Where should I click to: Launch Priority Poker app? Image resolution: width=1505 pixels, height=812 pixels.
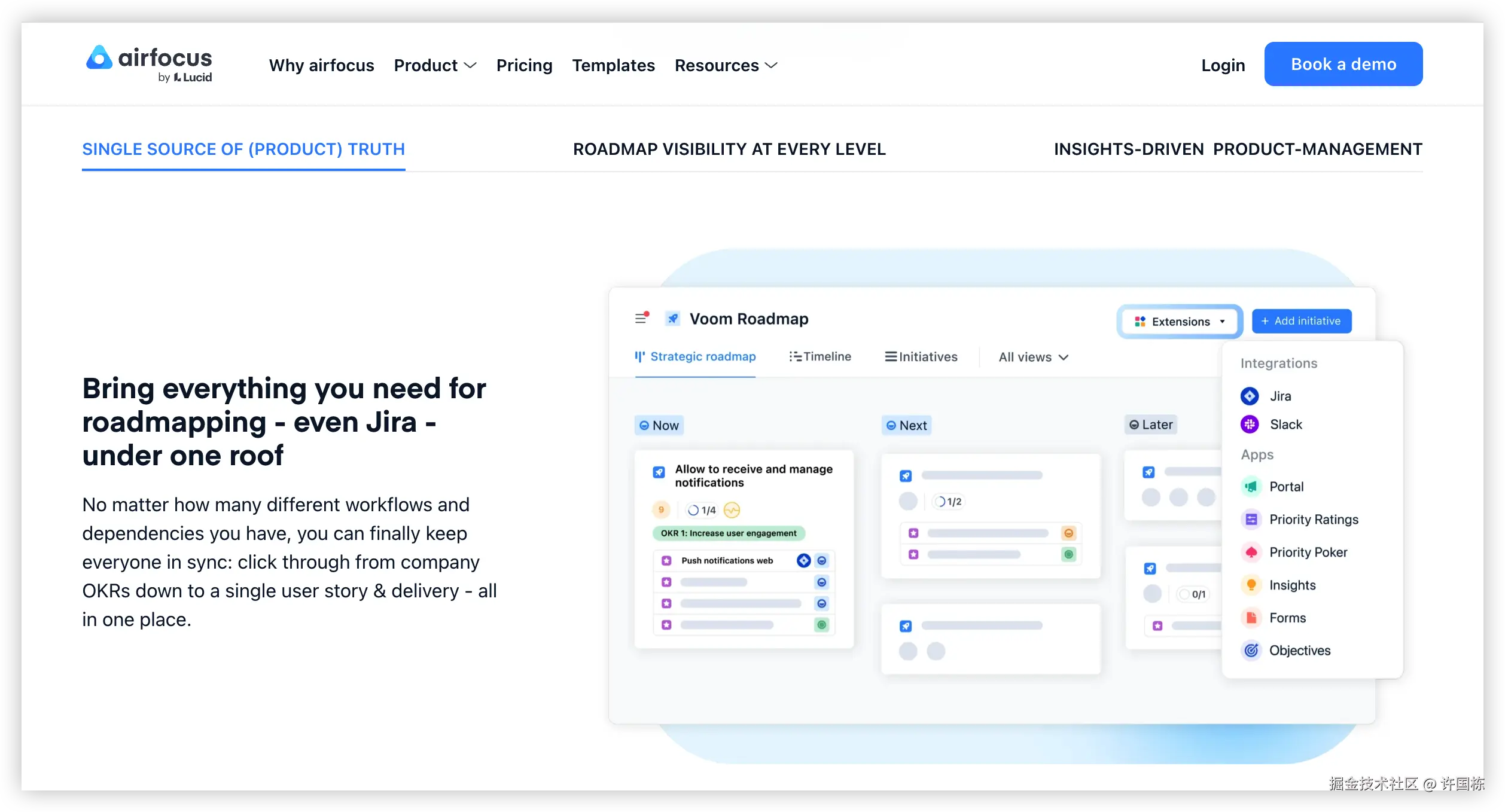[1308, 552]
